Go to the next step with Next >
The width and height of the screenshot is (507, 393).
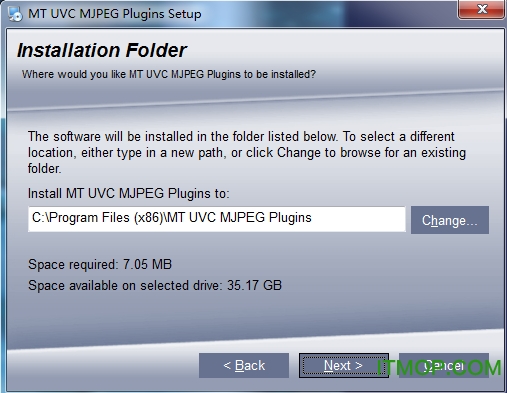(344, 365)
